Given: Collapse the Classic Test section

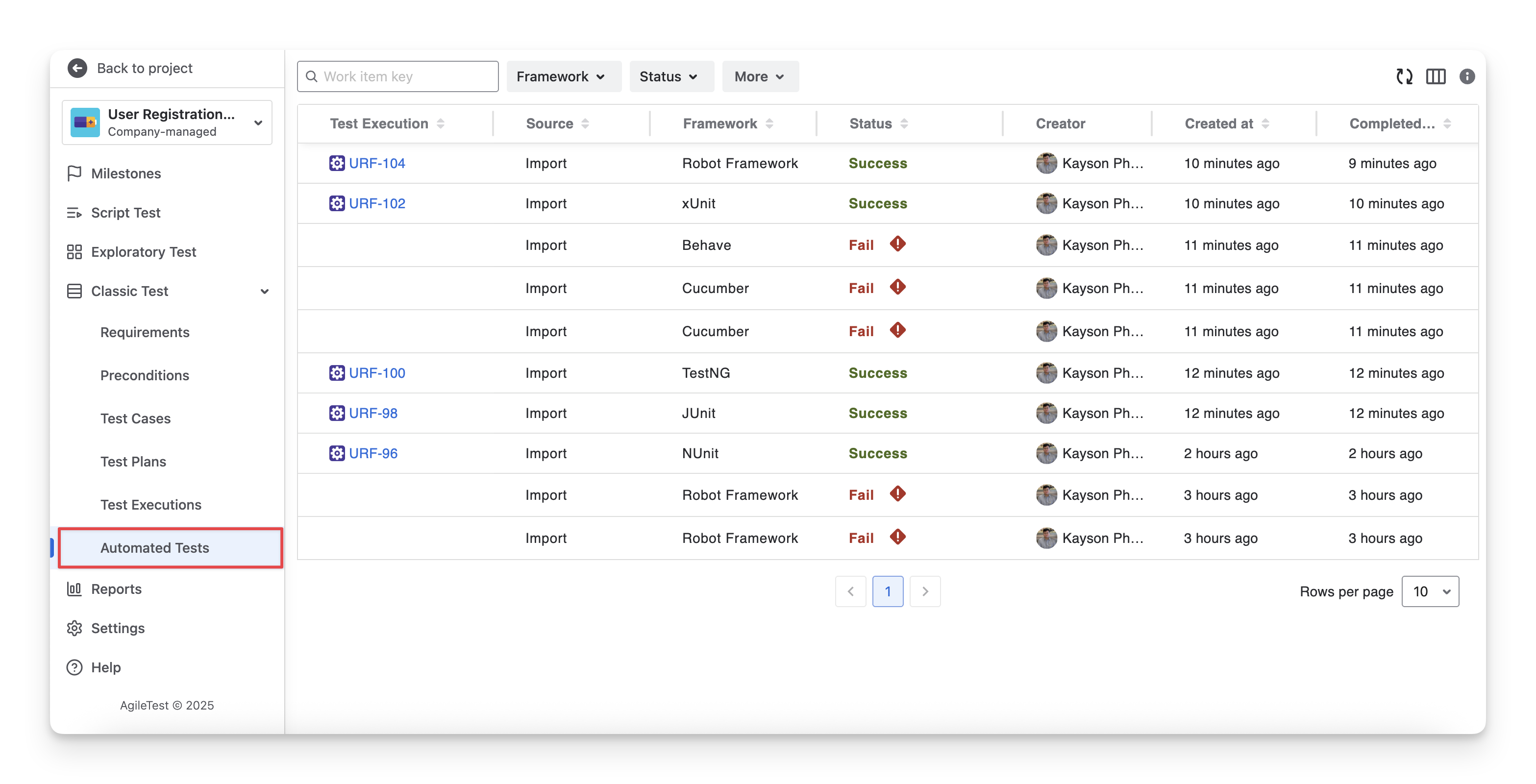Looking at the screenshot, I should (x=265, y=291).
